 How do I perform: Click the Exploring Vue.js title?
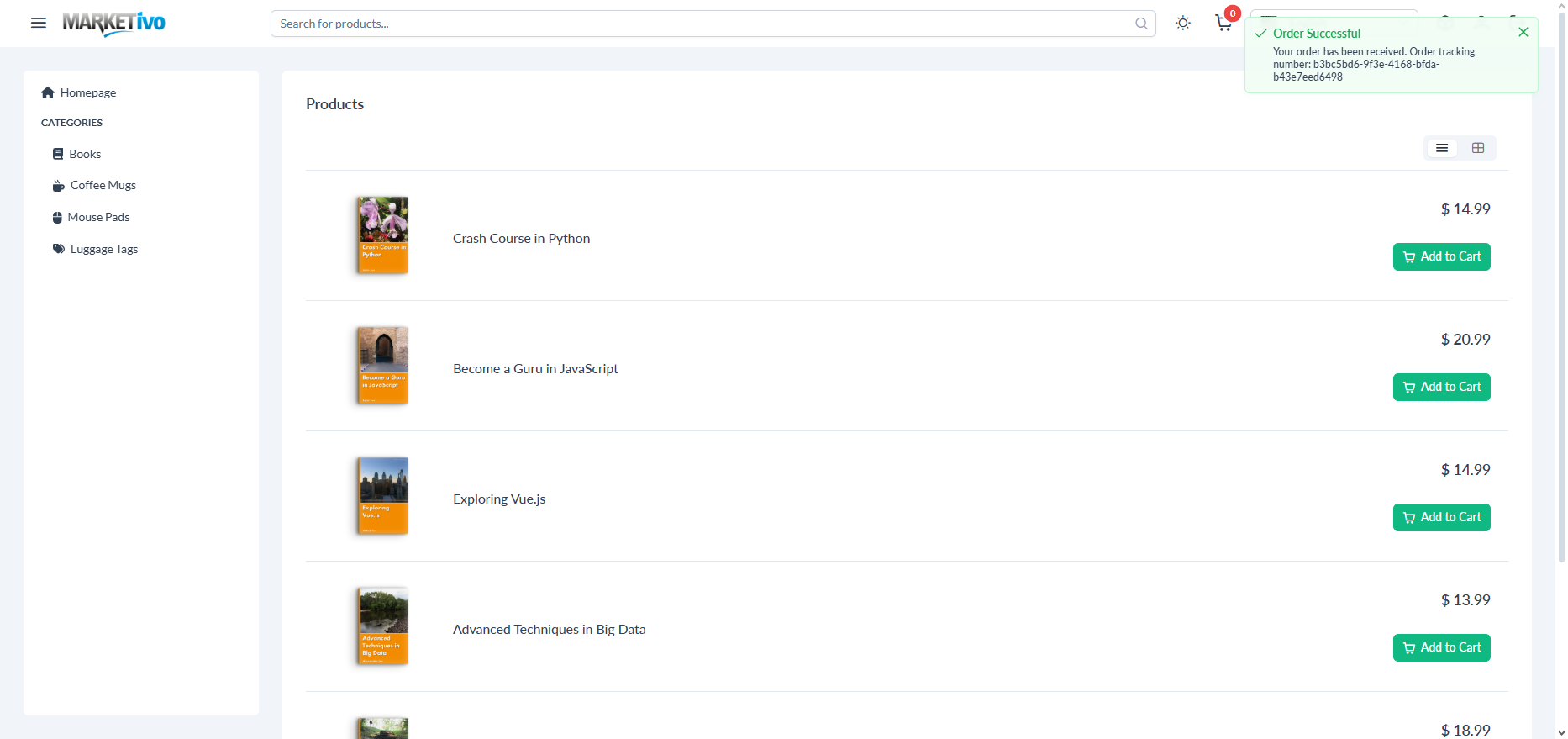[x=499, y=499]
